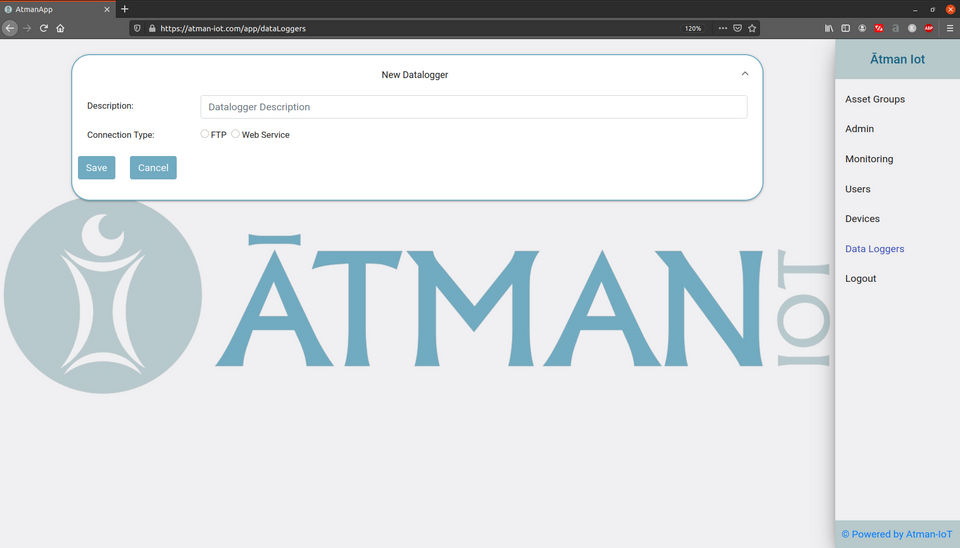960x548 pixels.
Task: Open Data Loggers in the sidebar
Action: point(874,249)
